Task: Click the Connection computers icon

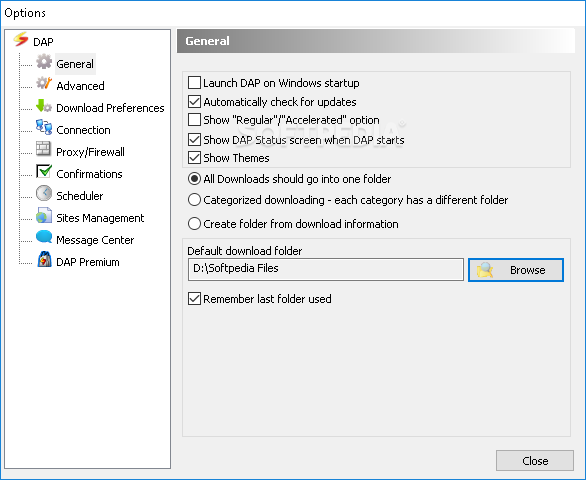Action: 44,127
